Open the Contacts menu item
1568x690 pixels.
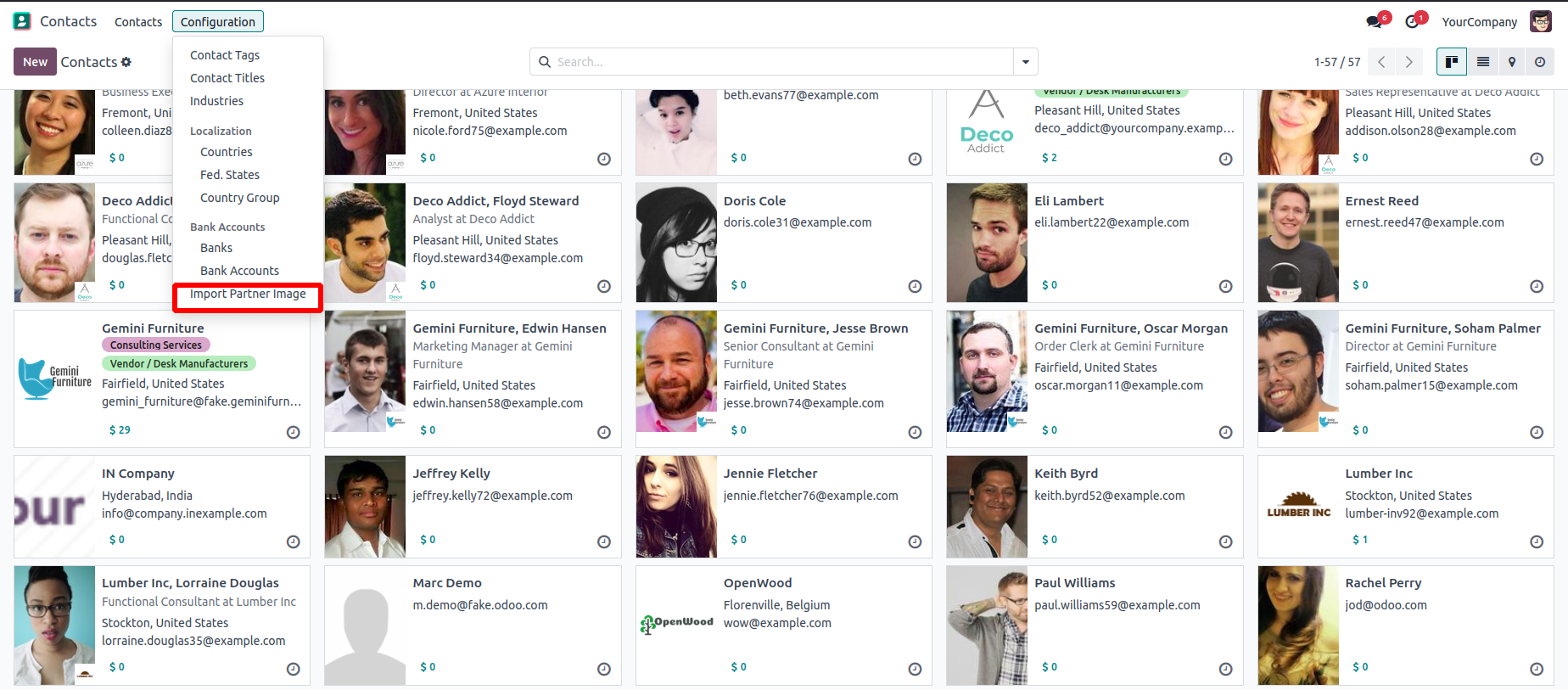pyautogui.click(x=138, y=21)
